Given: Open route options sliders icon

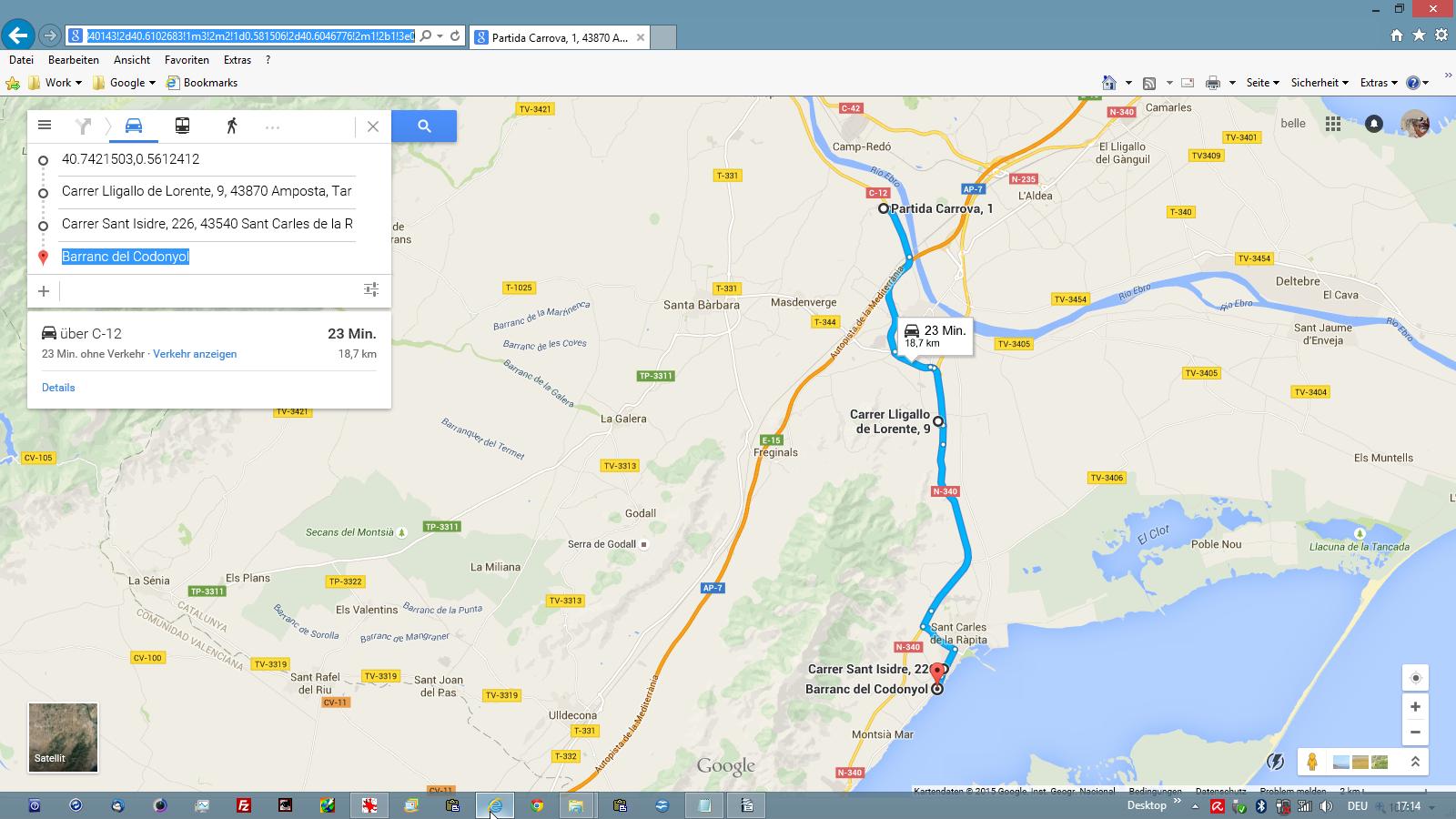Looking at the screenshot, I should 370,289.
